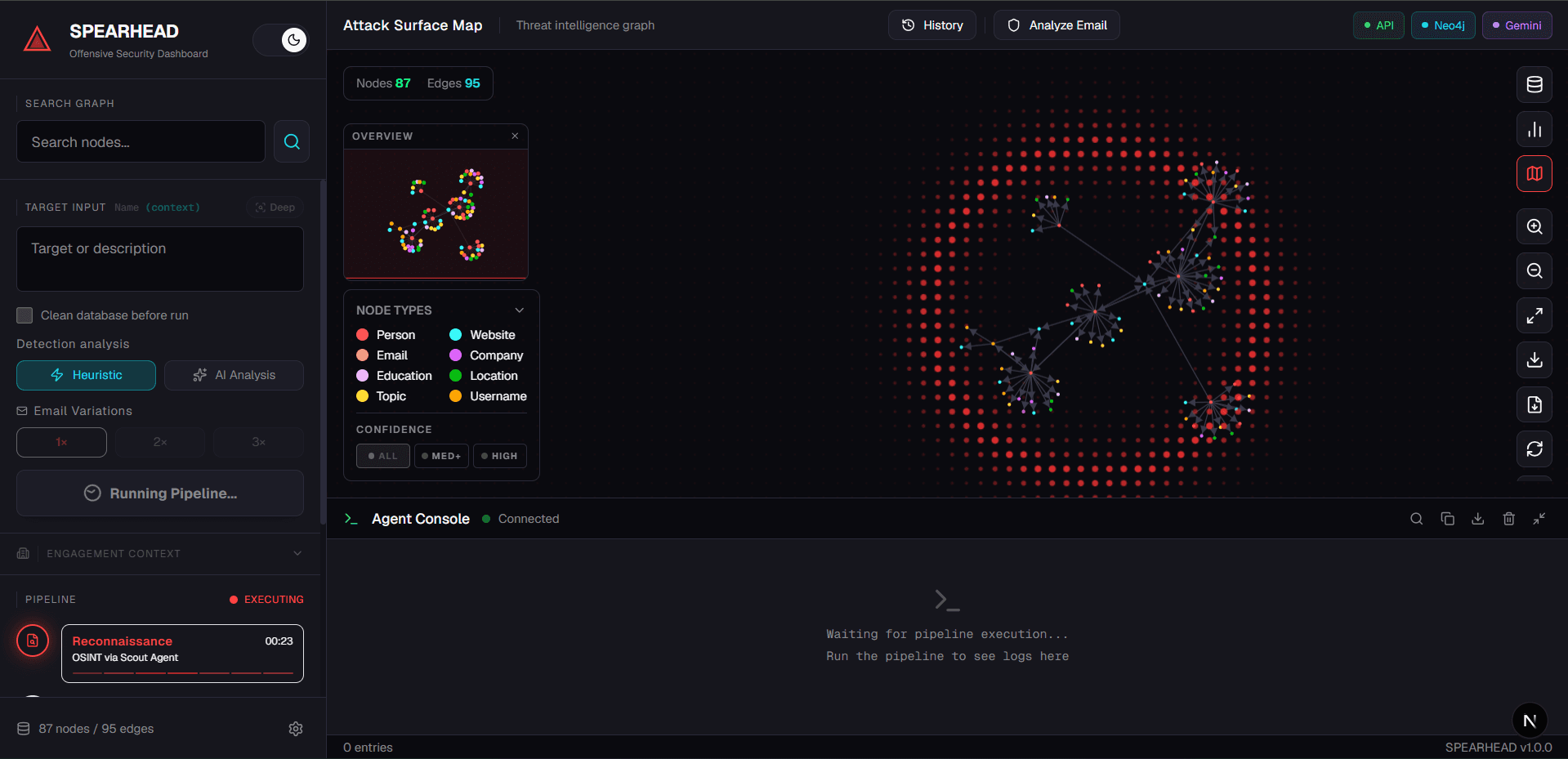1568x759 pixels.
Task: Collapse the Node Types section chevron
Action: tap(520, 310)
